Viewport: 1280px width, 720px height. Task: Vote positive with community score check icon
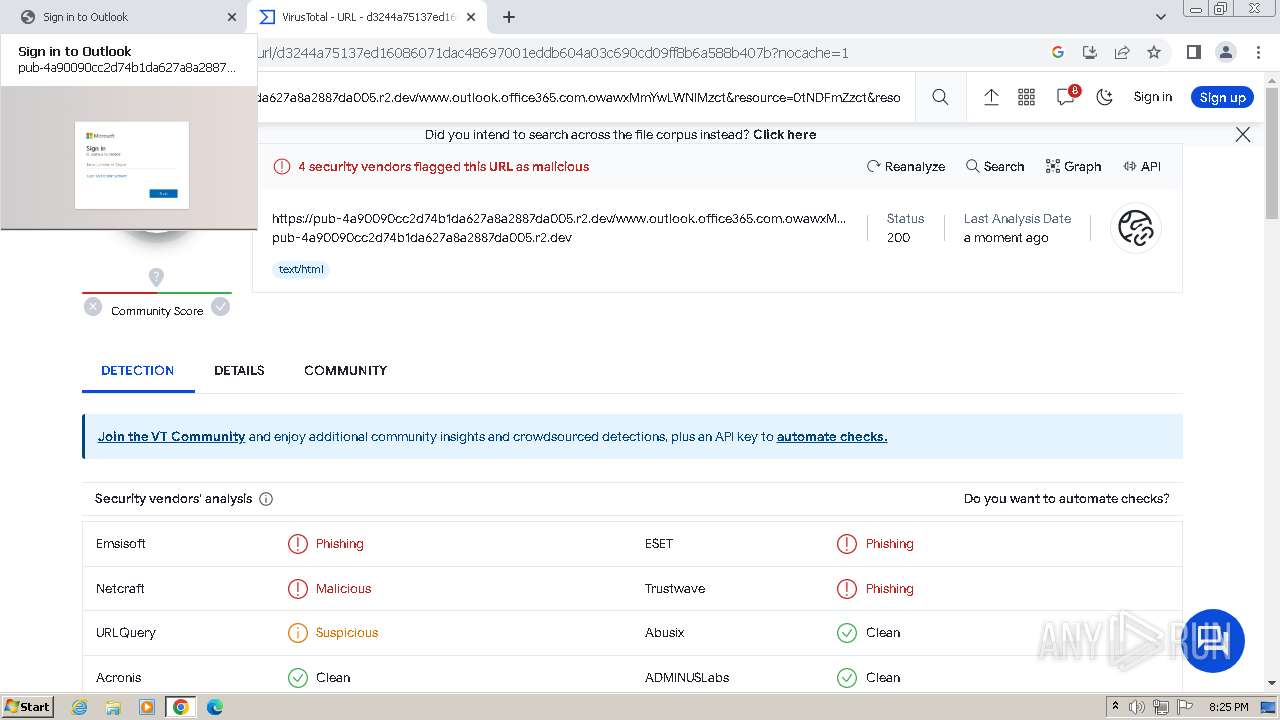coord(221,307)
